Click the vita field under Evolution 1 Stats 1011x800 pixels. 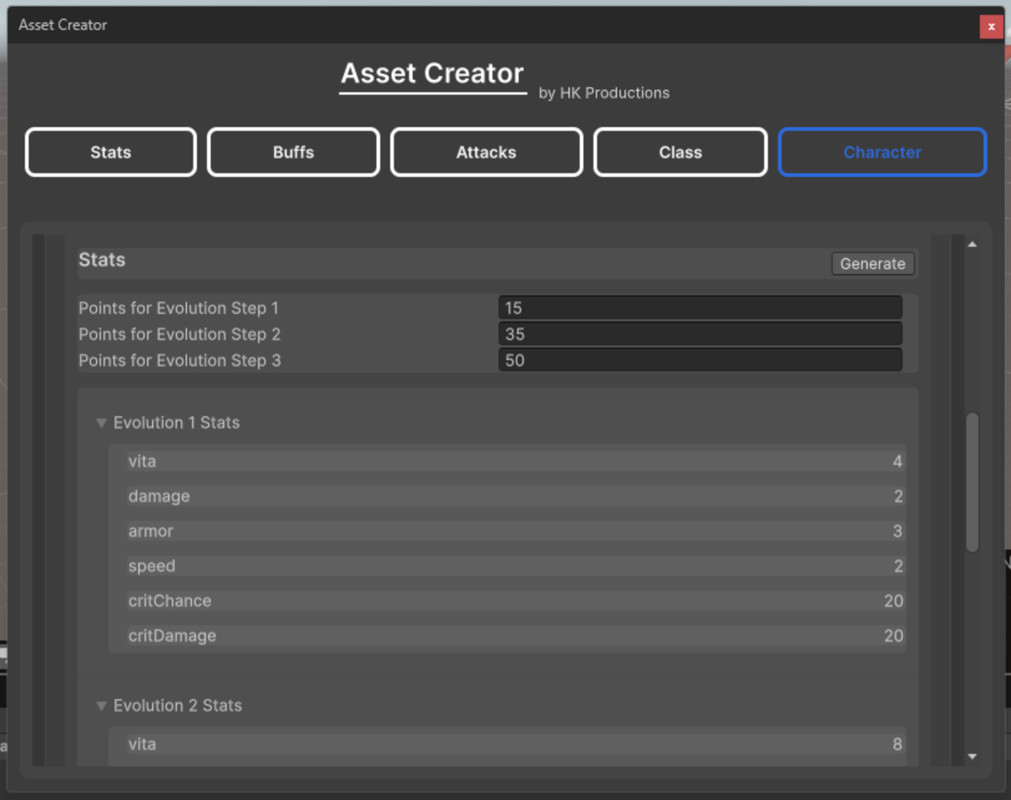click(510, 461)
